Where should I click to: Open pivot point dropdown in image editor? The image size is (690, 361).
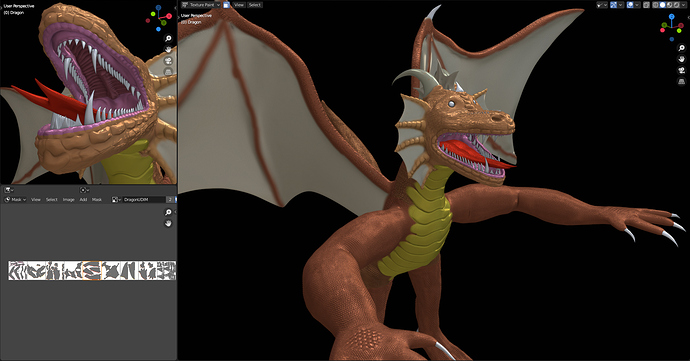pos(84,190)
